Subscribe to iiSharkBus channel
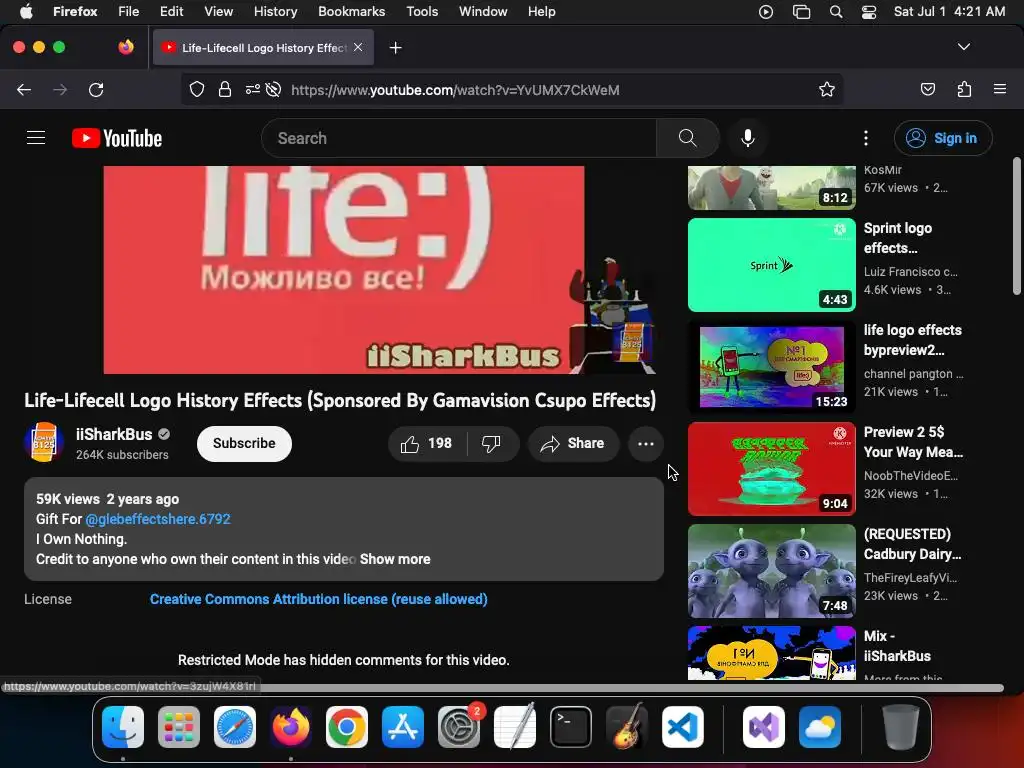Image resolution: width=1024 pixels, height=768 pixels. (x=244, y=443)
